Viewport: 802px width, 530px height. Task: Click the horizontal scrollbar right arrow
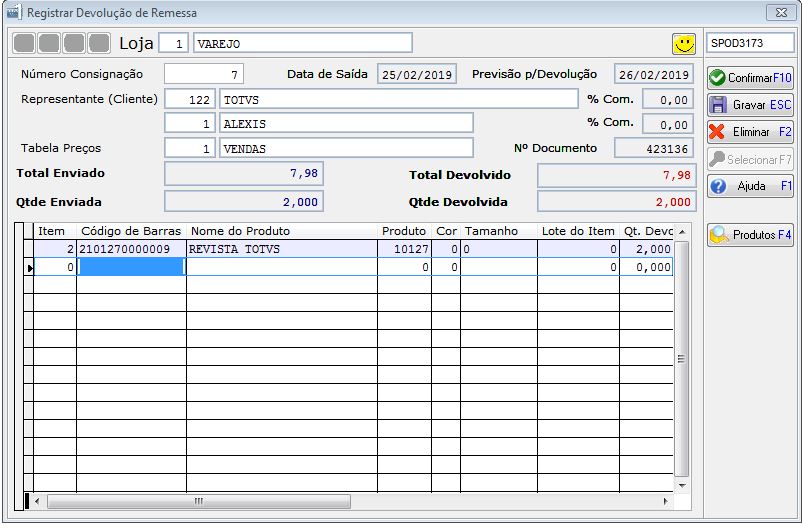click(665, 501)
